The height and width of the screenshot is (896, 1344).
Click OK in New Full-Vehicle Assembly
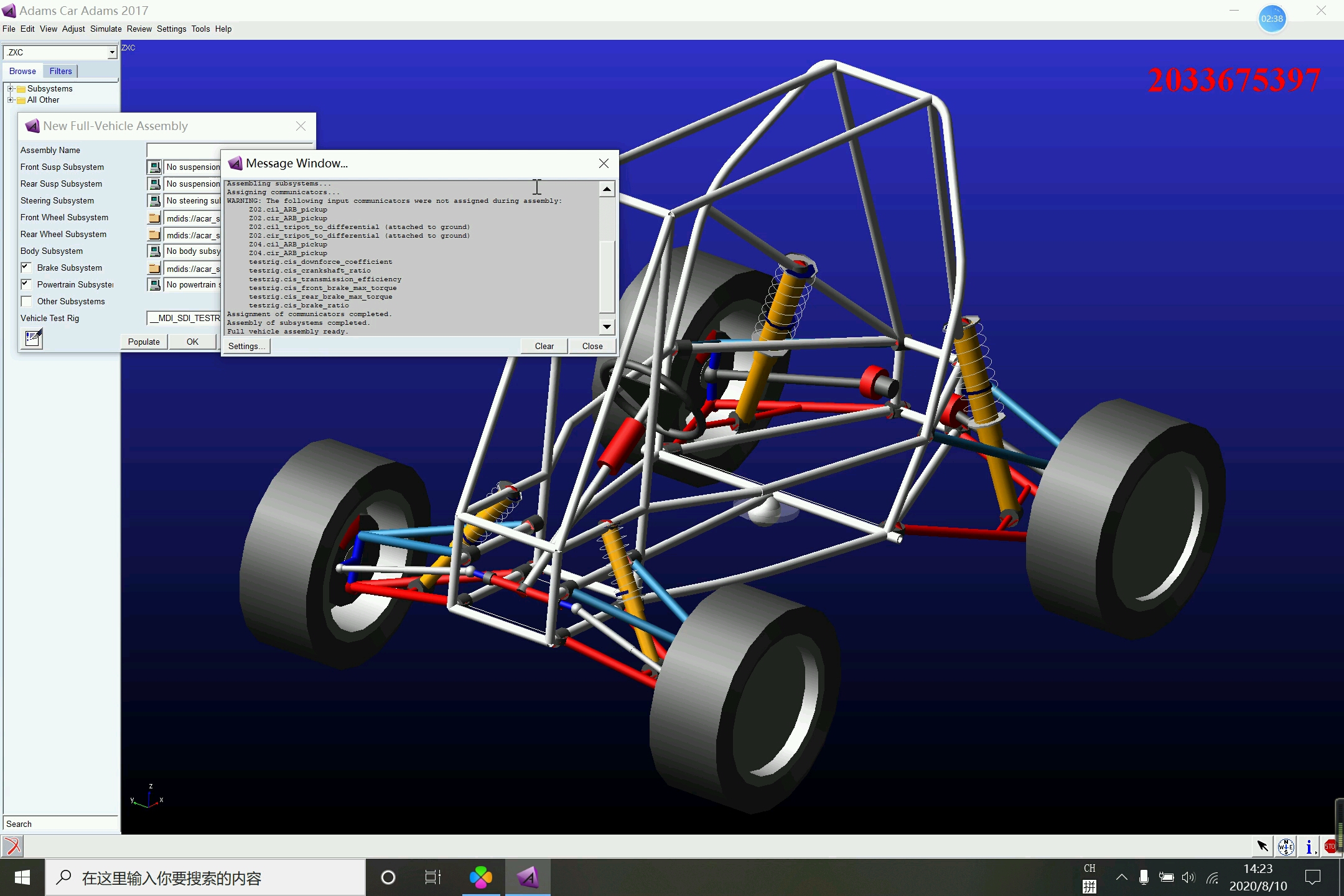[193, 342]
